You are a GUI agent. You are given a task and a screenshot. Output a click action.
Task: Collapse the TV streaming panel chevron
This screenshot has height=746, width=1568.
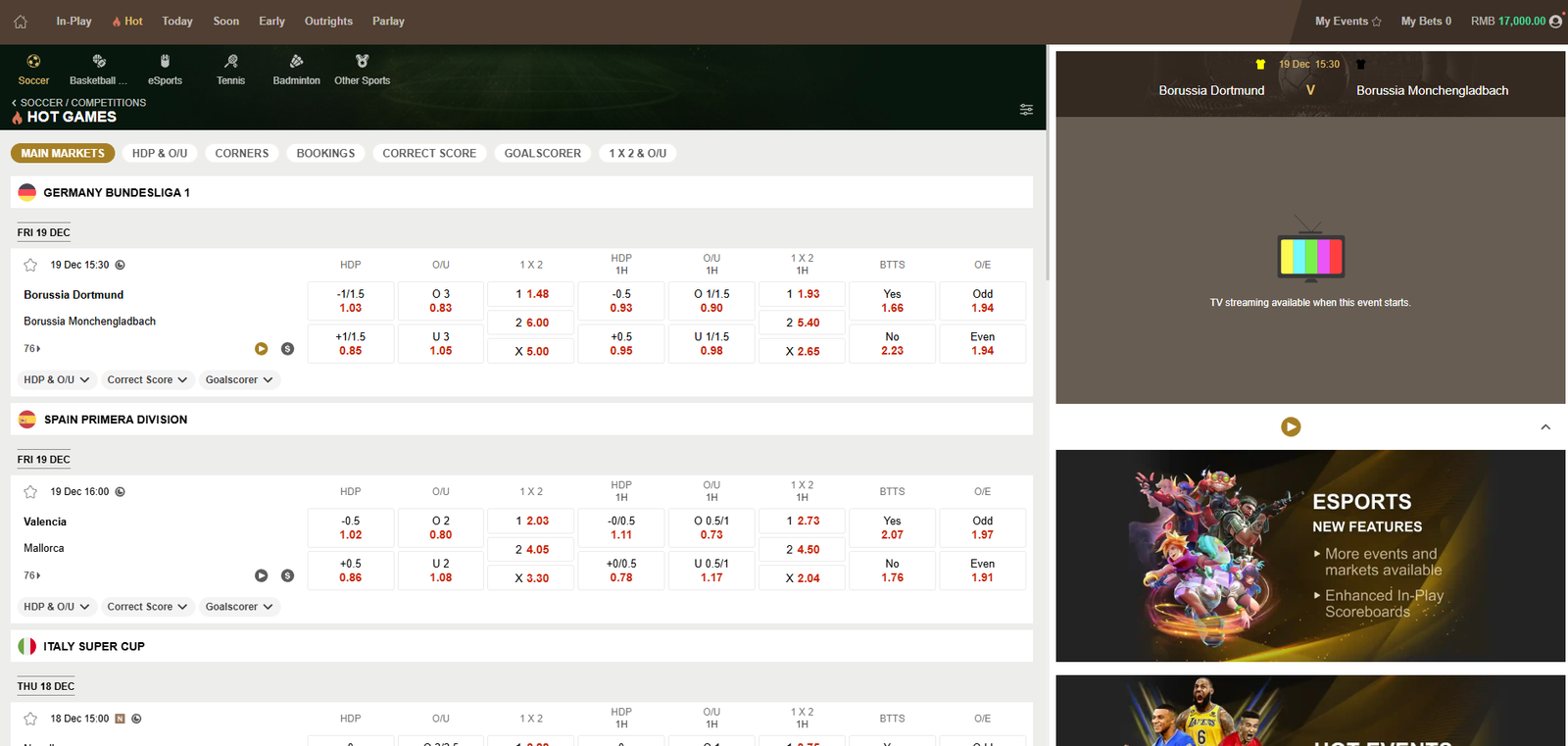pyautogui.click(x=1545, y=426)
